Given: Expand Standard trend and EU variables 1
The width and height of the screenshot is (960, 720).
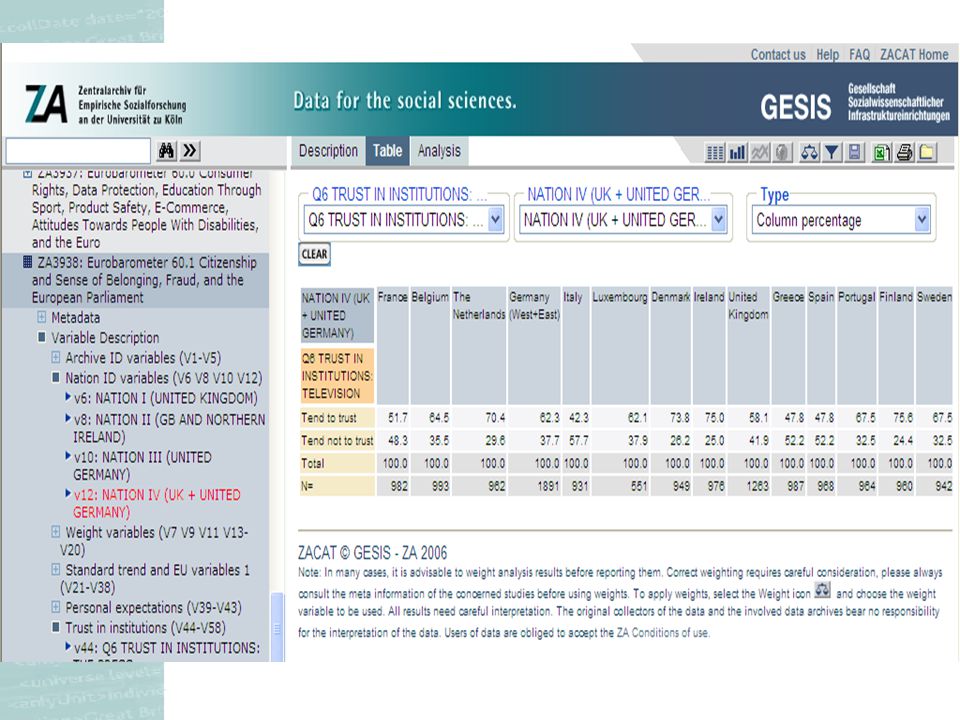Looking at the screenshot, I should 56,569.
